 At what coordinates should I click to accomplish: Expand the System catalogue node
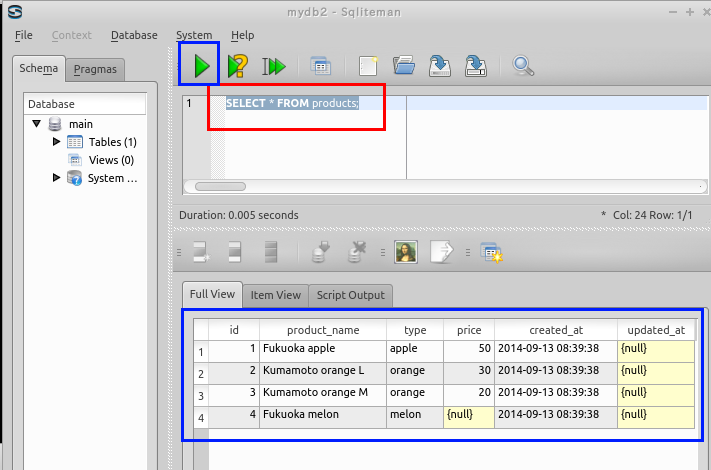click(56, 177)
